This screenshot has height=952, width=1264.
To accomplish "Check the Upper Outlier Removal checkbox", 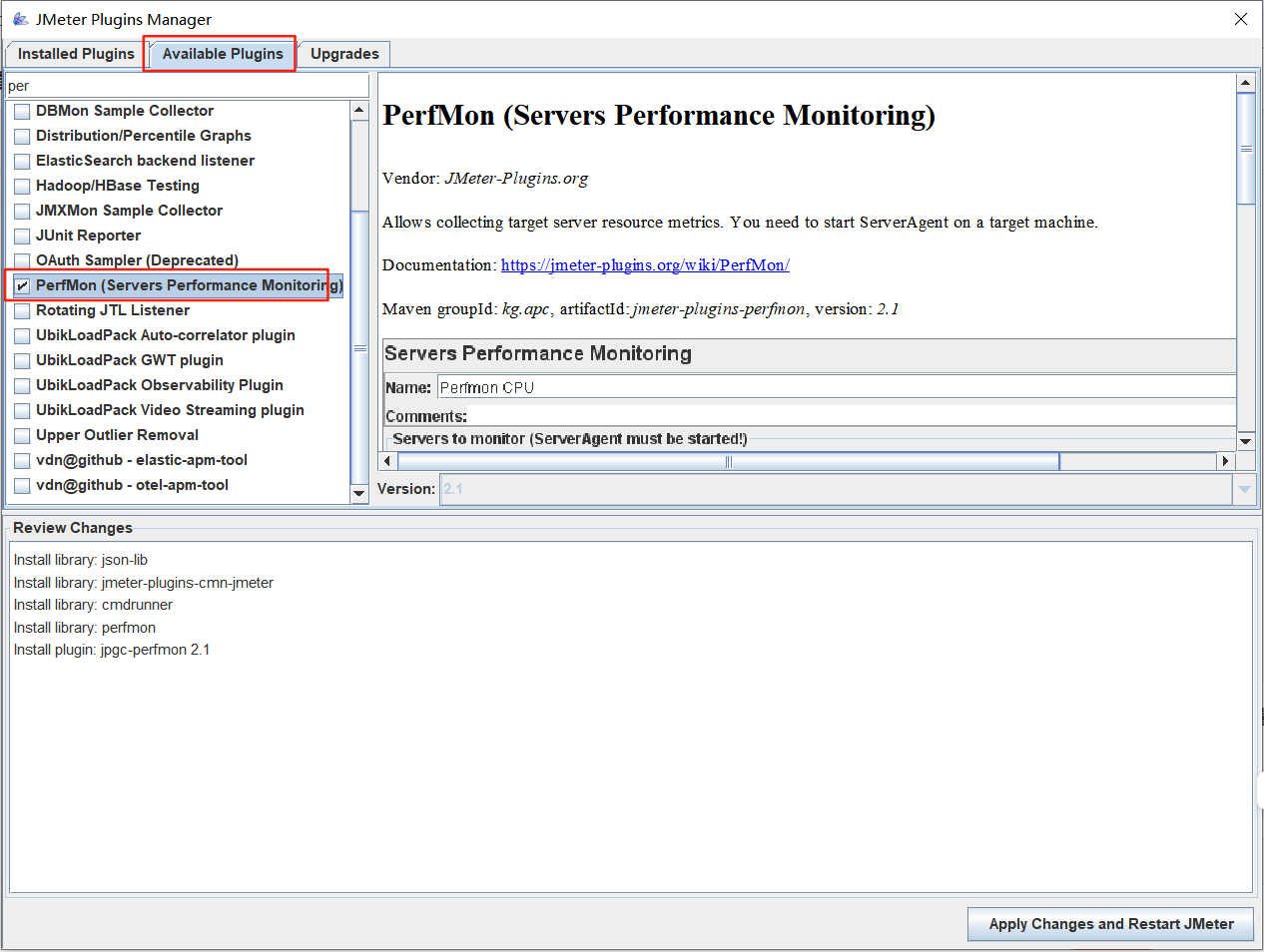I will point(22,436).
